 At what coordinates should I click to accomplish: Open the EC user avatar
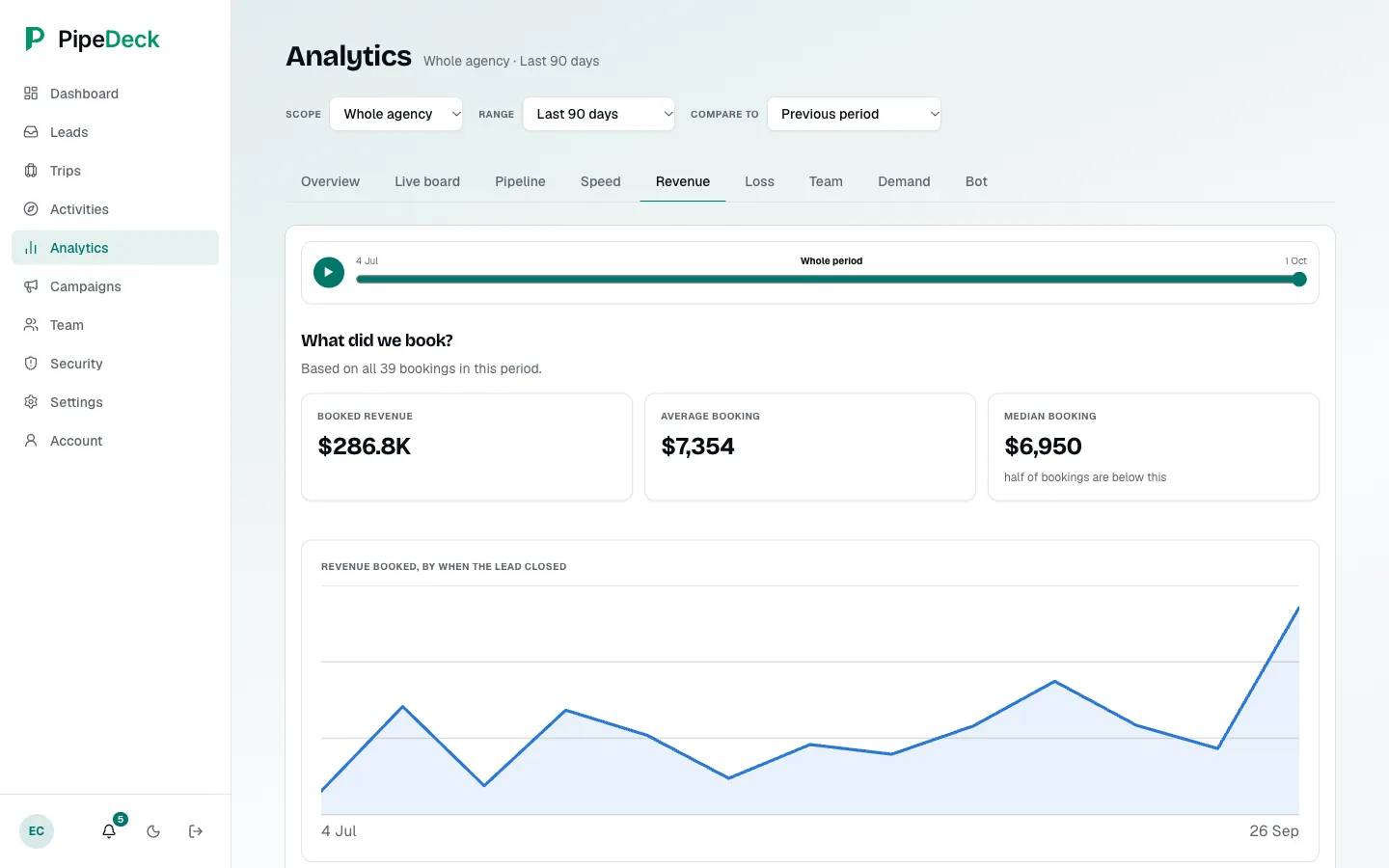click(37, 831)
